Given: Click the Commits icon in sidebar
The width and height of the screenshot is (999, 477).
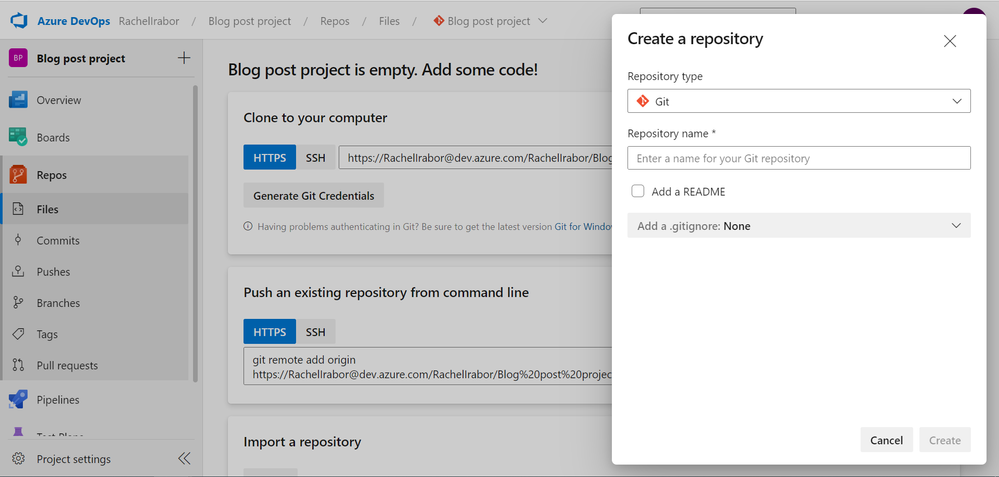Looking at the screenshot, I should pos(18,240).
